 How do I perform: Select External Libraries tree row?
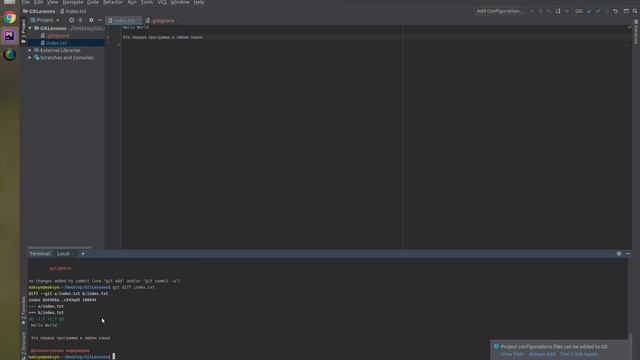(x=60, y=50)
